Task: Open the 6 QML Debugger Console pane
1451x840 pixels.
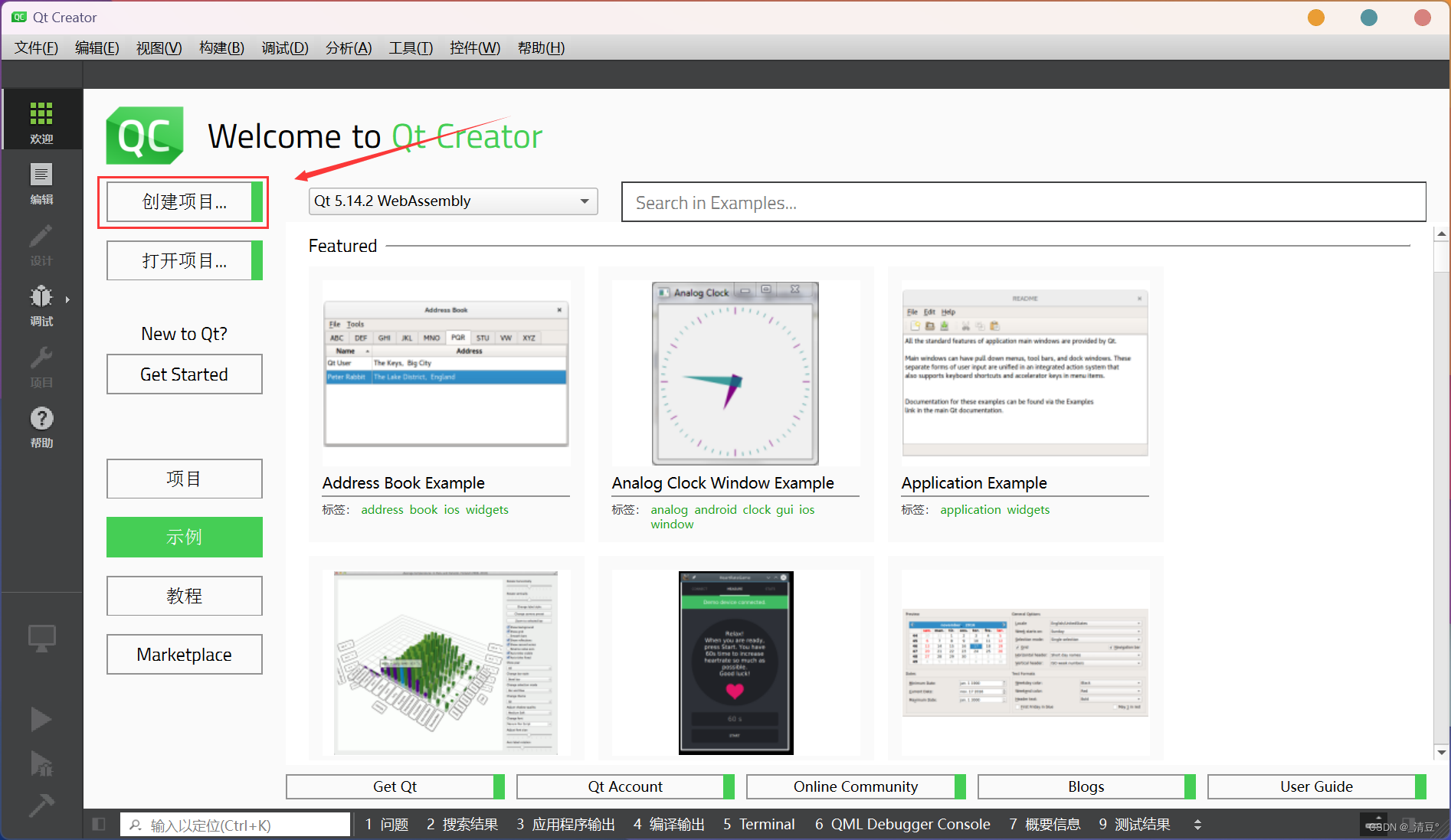Action: tap(902, 825)
